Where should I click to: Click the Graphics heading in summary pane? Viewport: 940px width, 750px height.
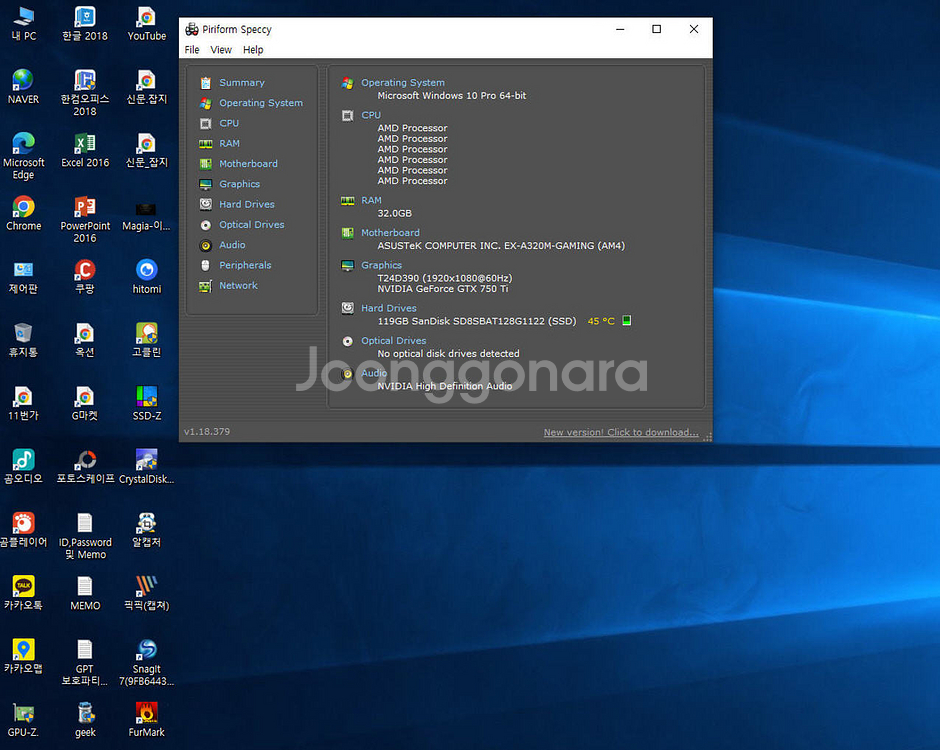coord(381,265)
